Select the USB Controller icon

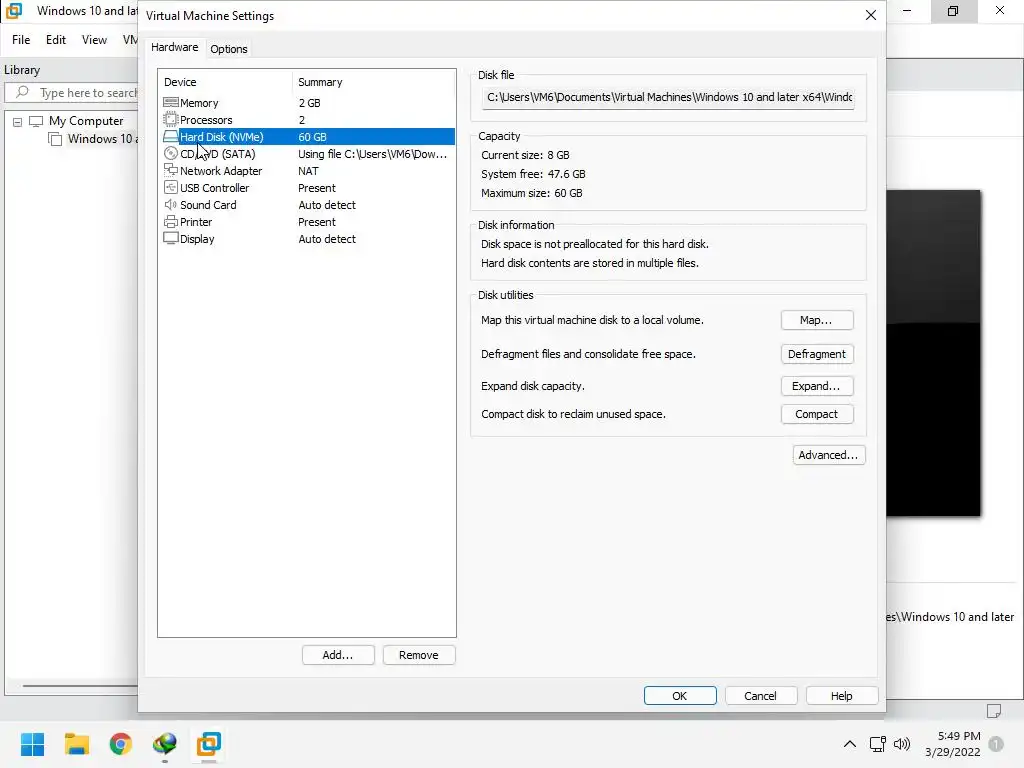[170, 187]
